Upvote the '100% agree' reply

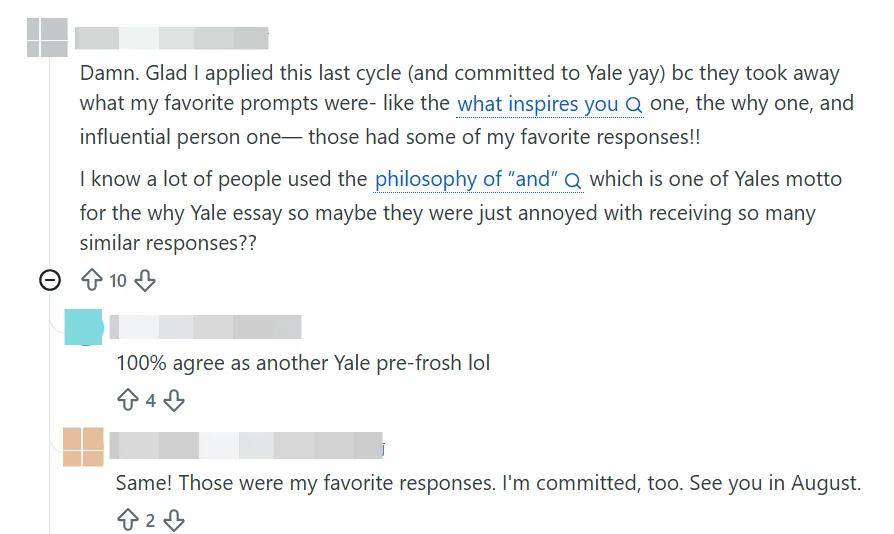click(x=128, y=400)
